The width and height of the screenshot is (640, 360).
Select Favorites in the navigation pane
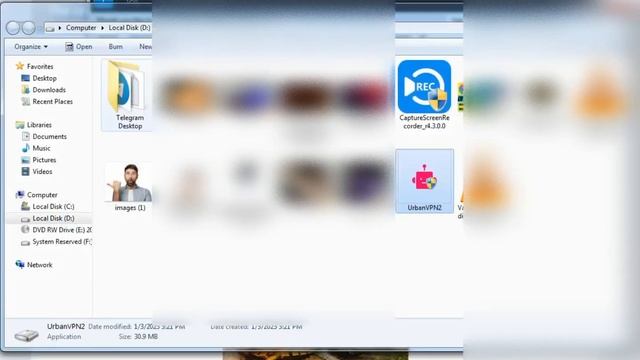tap(40, 67)
